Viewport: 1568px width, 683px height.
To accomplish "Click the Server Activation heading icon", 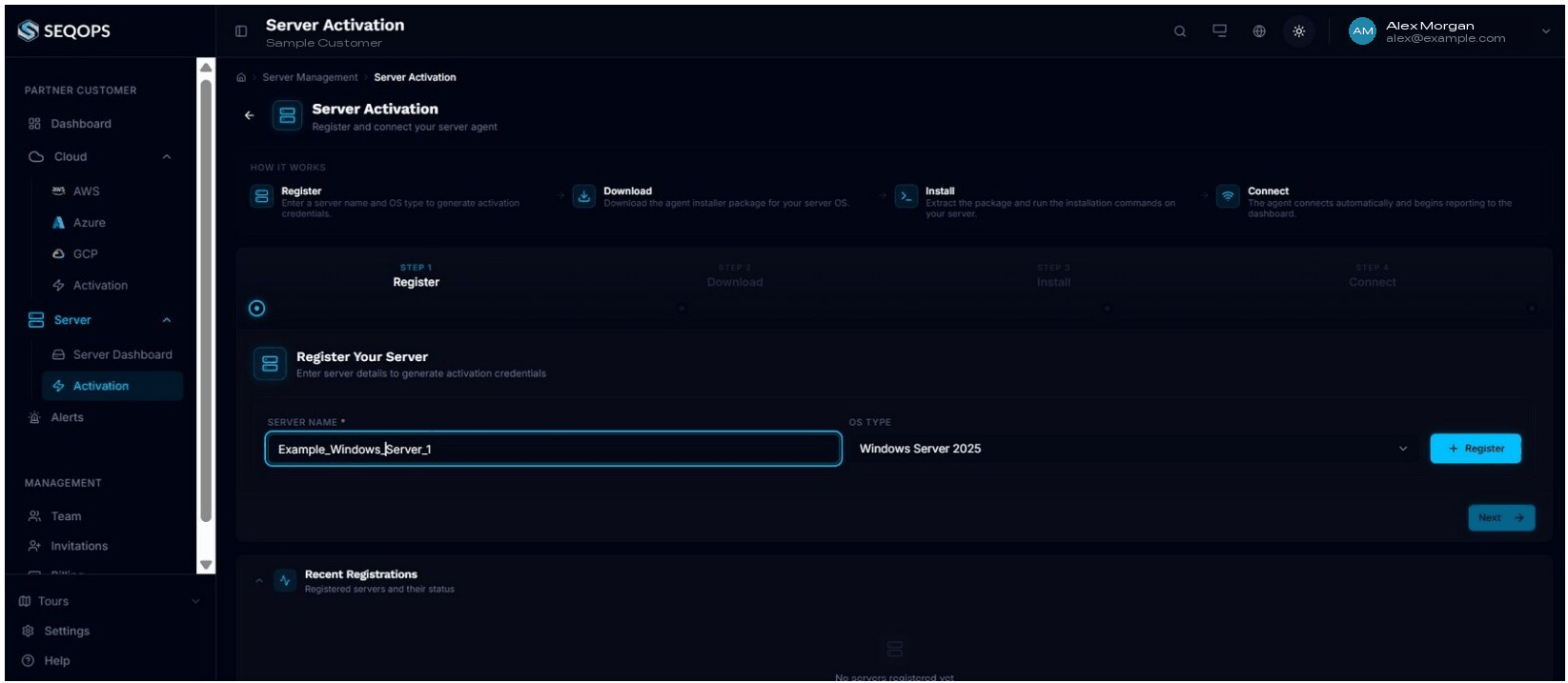I will point(287,115).
